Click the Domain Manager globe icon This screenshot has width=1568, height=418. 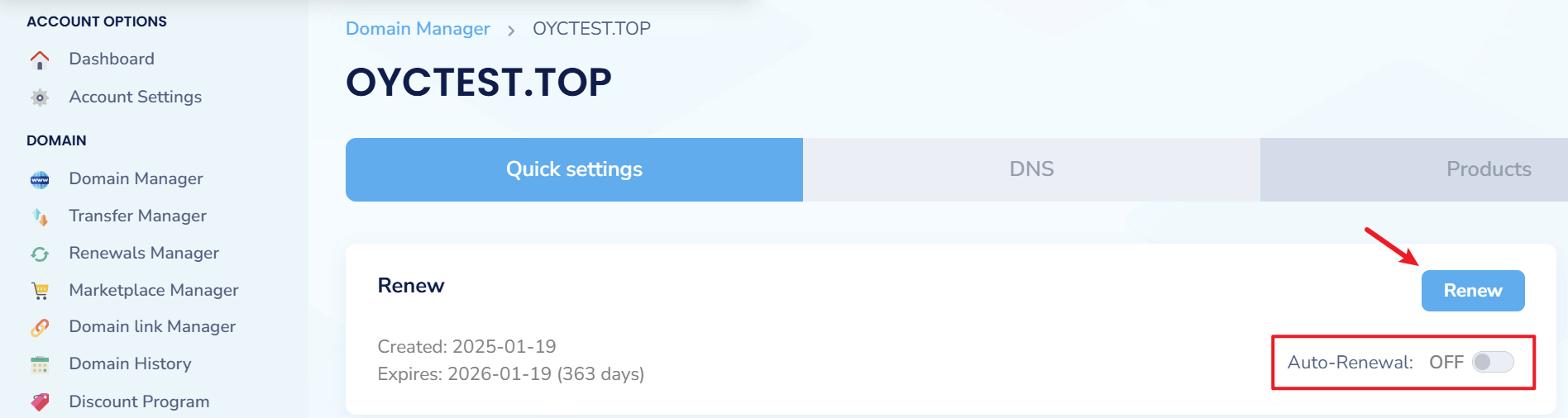coord(40,179)
